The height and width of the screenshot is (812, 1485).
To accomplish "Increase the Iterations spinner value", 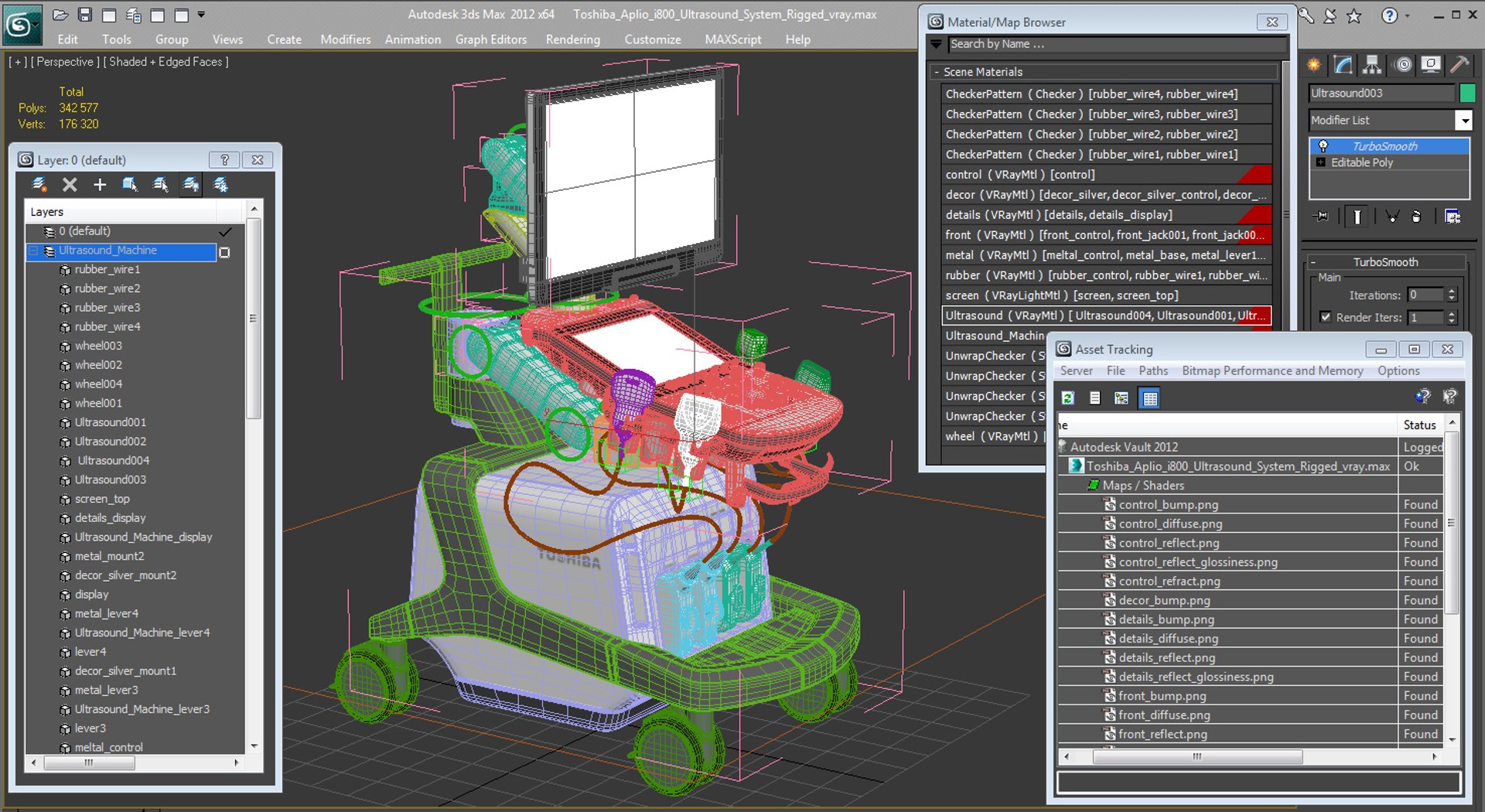I will pos(1452,292).
